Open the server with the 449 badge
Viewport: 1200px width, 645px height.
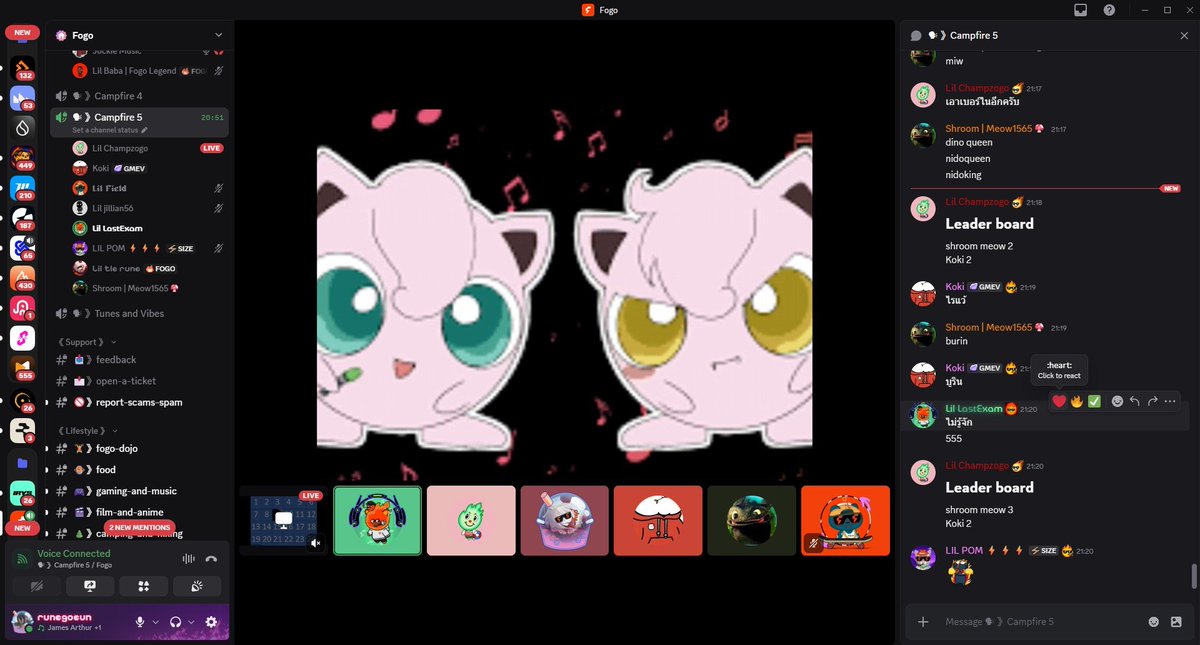22,158
